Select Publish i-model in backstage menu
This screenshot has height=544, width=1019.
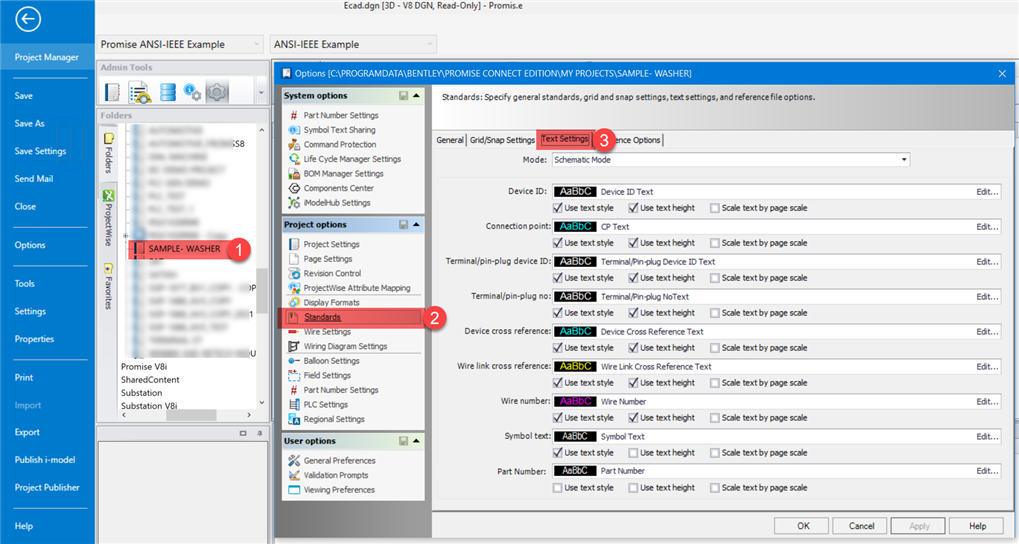coord(45,460)
